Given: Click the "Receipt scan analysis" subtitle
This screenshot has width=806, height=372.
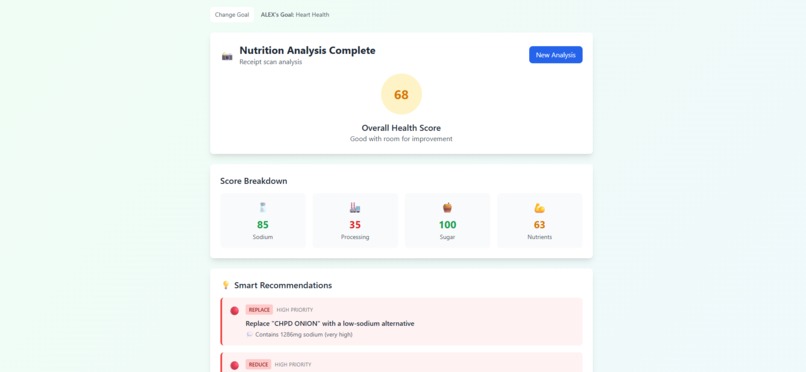Looking at the screenshot, I should [270, 62].
